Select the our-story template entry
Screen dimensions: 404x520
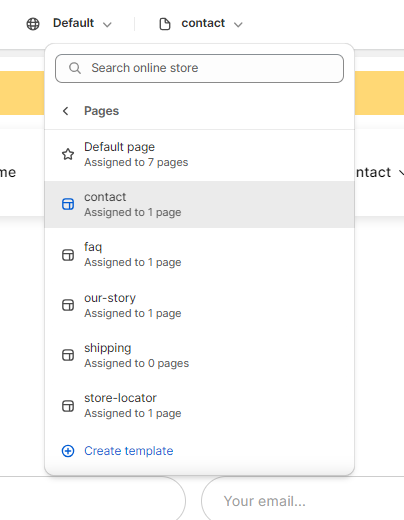[x=199, y=305]
